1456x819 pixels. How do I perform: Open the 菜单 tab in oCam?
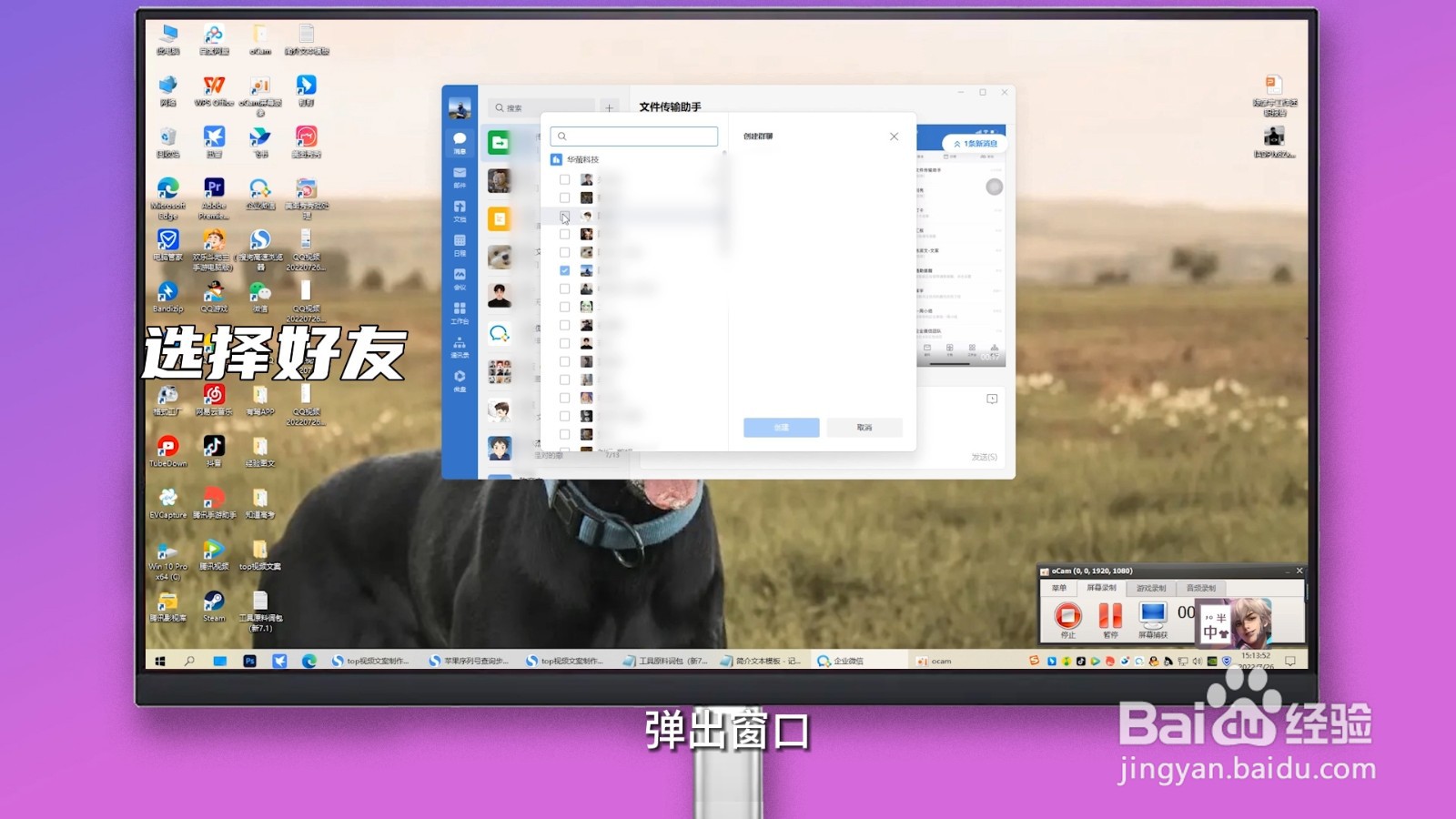point(1059,588)
